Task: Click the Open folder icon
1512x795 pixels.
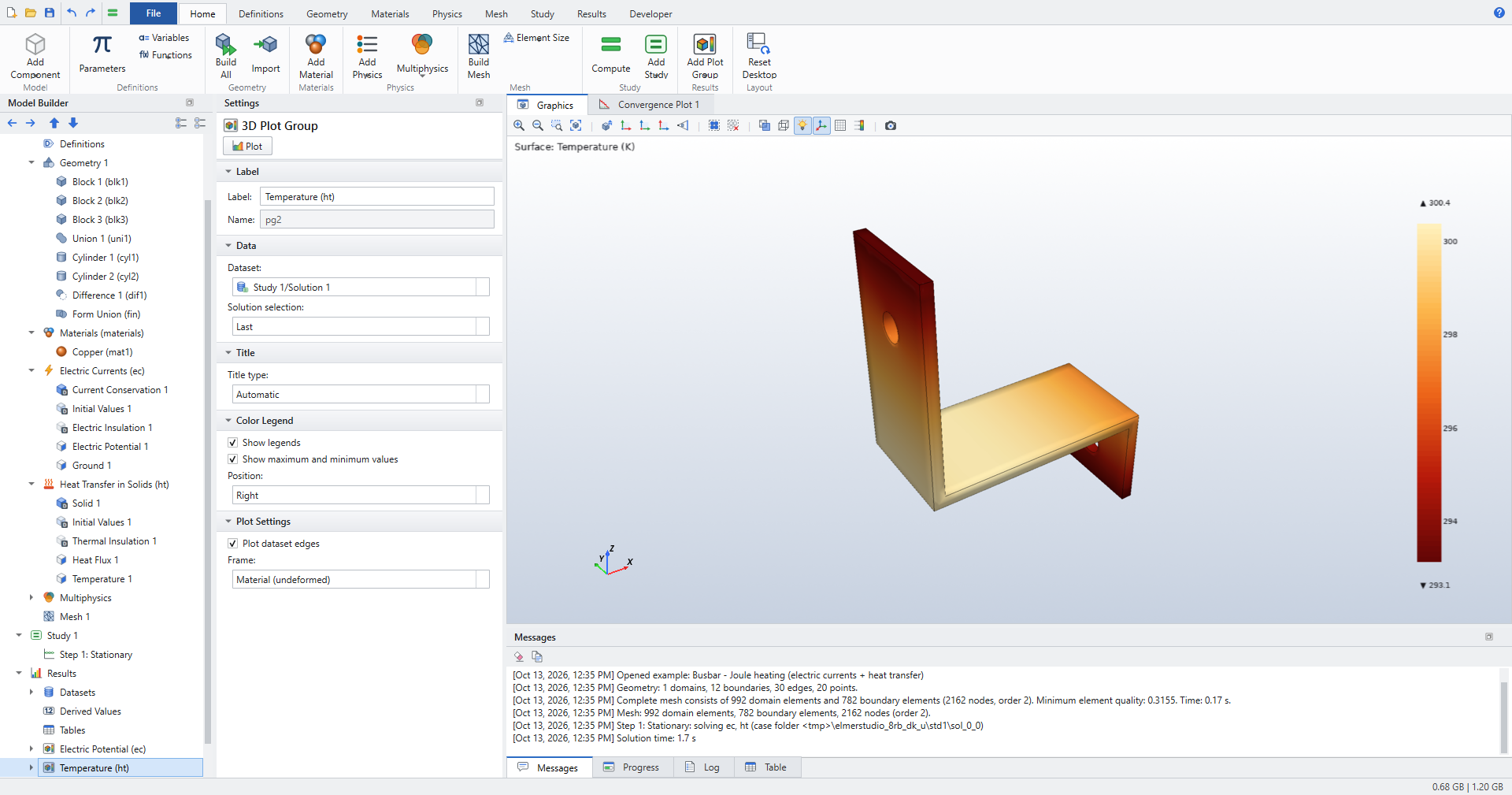Action: [x=30, y=13]
